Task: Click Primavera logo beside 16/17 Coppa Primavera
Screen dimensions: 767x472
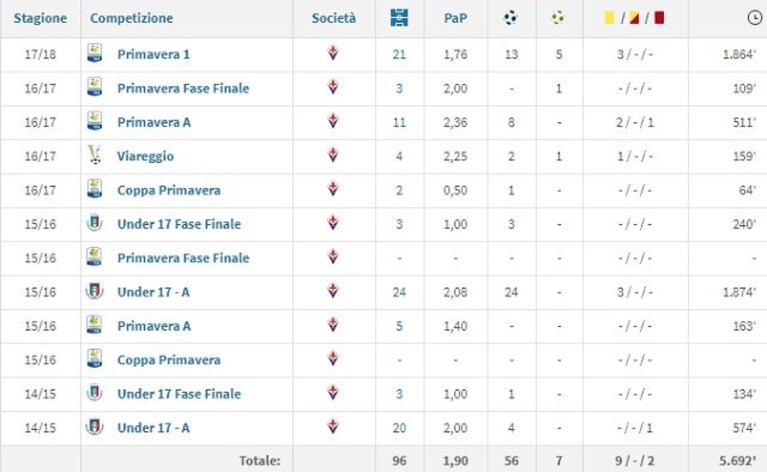Action: (x=94, y=190)
